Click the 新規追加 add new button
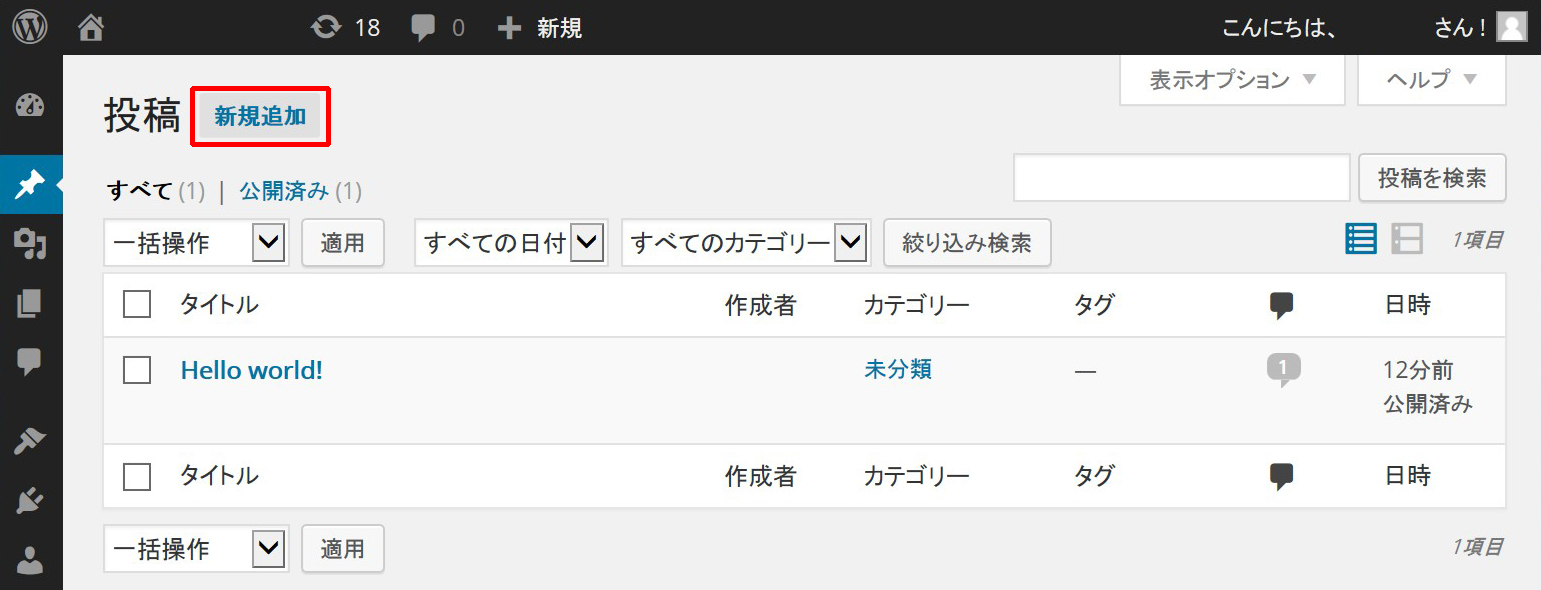1541x590 pixels. [x=260, y=117]
